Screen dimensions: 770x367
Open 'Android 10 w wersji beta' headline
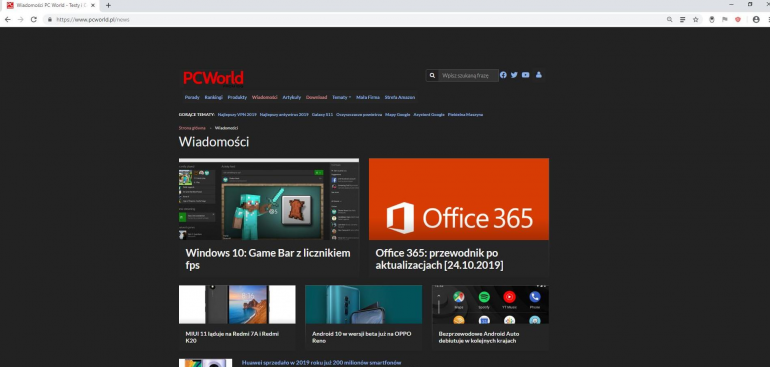(361, 337)
